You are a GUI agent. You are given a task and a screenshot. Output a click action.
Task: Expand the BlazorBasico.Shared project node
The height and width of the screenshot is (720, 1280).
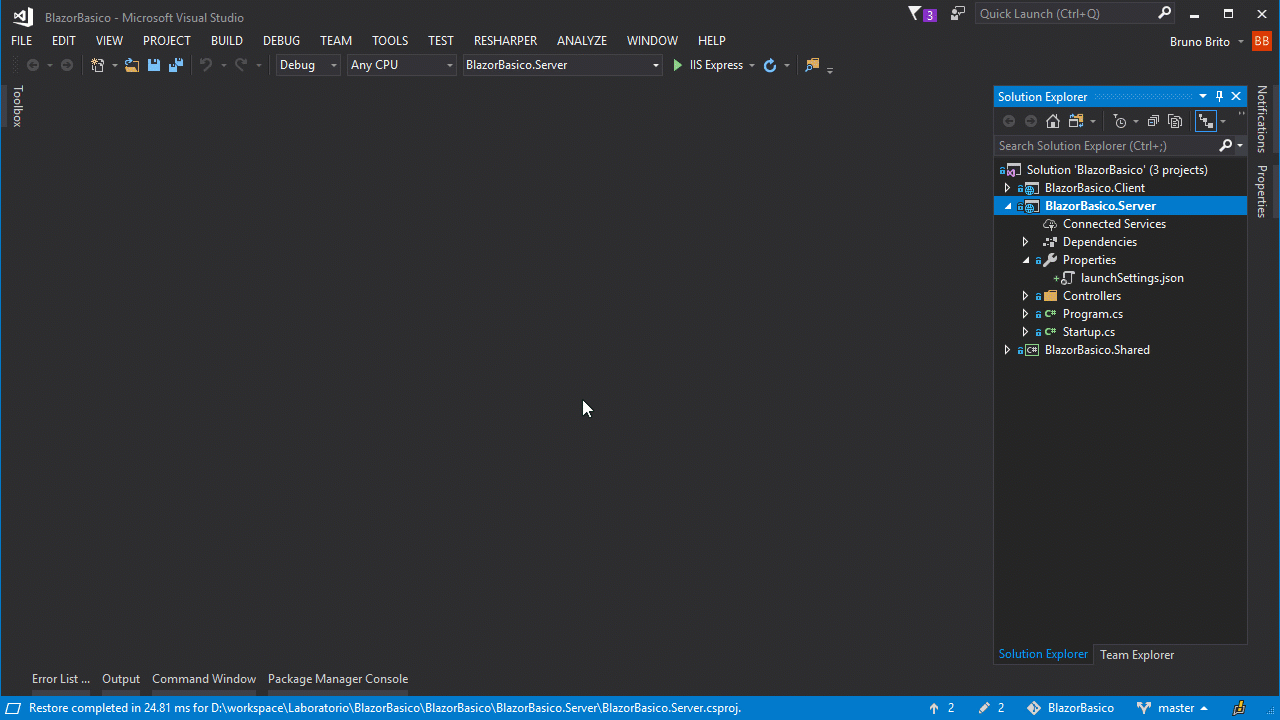pos(1007,350)
